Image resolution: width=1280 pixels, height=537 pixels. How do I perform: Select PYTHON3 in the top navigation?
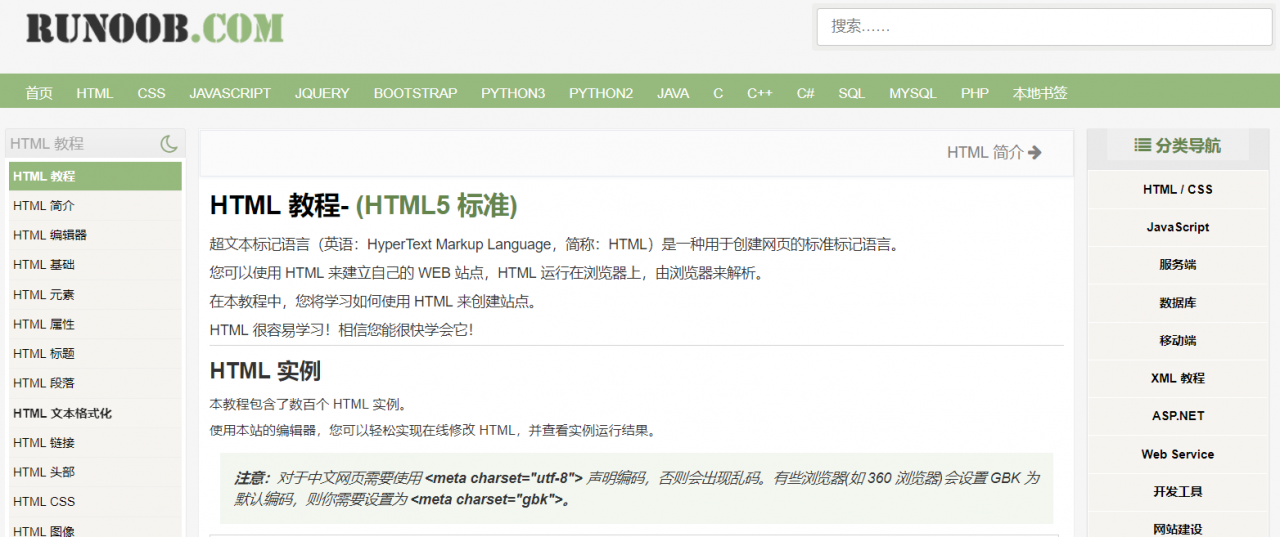(513, 93)
